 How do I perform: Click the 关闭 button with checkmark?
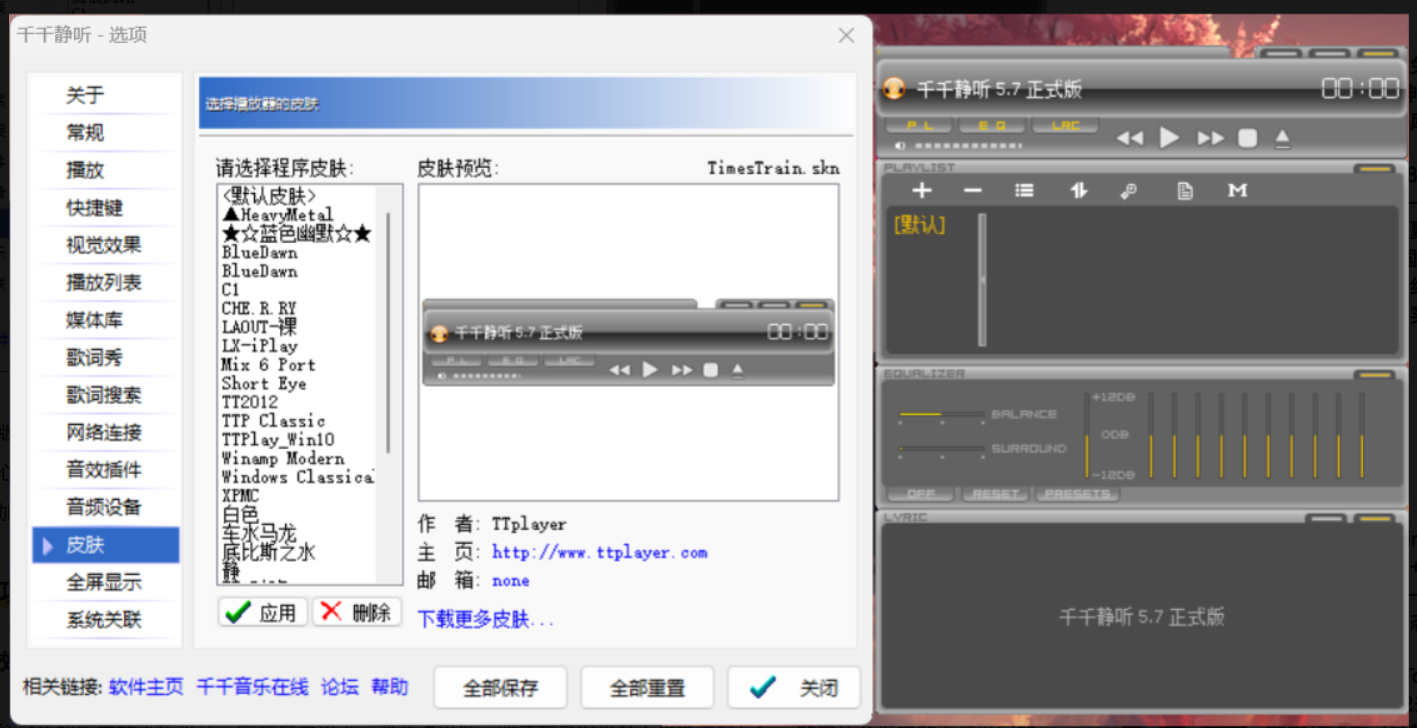(x=794, y=688)
